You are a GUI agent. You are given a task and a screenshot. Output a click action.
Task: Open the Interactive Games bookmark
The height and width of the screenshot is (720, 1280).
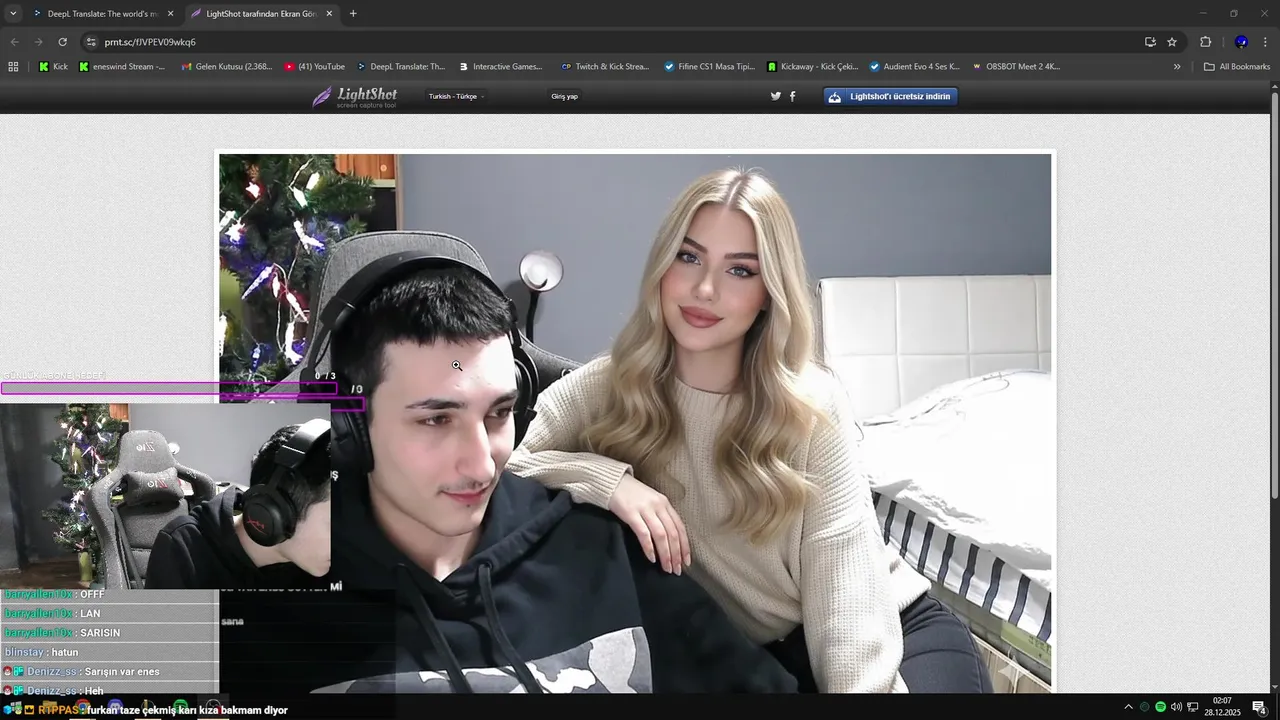tap(500, 67)
